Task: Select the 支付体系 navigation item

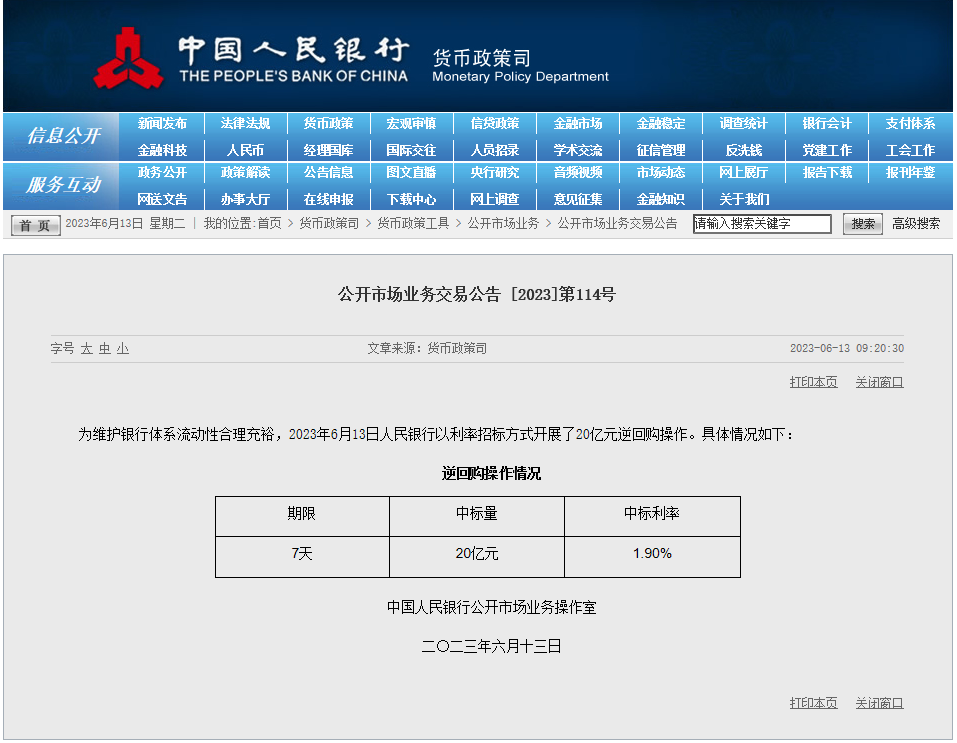Action: (910, 124)
